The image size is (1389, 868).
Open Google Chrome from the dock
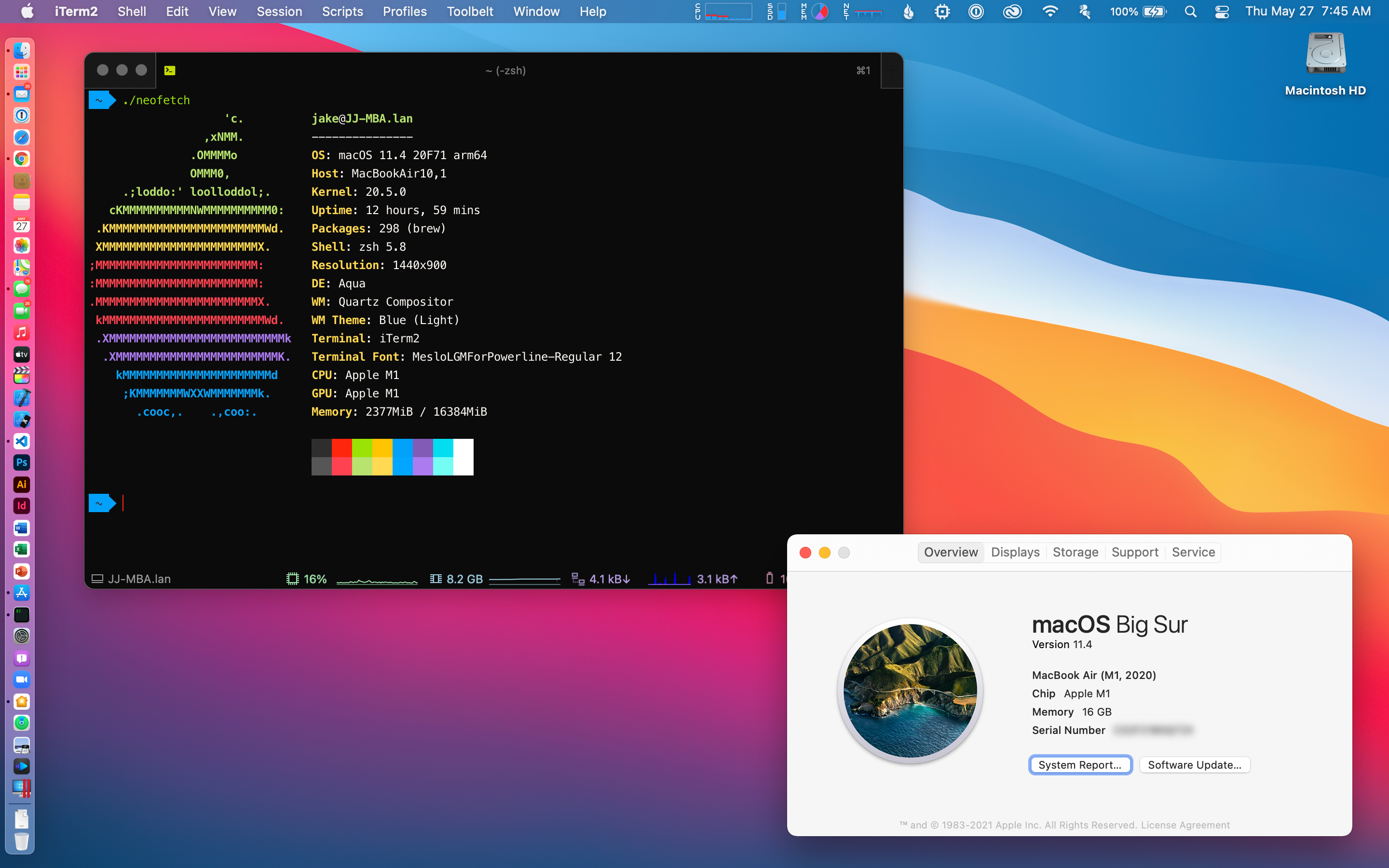pyautogui.click(x=22, y=159)
